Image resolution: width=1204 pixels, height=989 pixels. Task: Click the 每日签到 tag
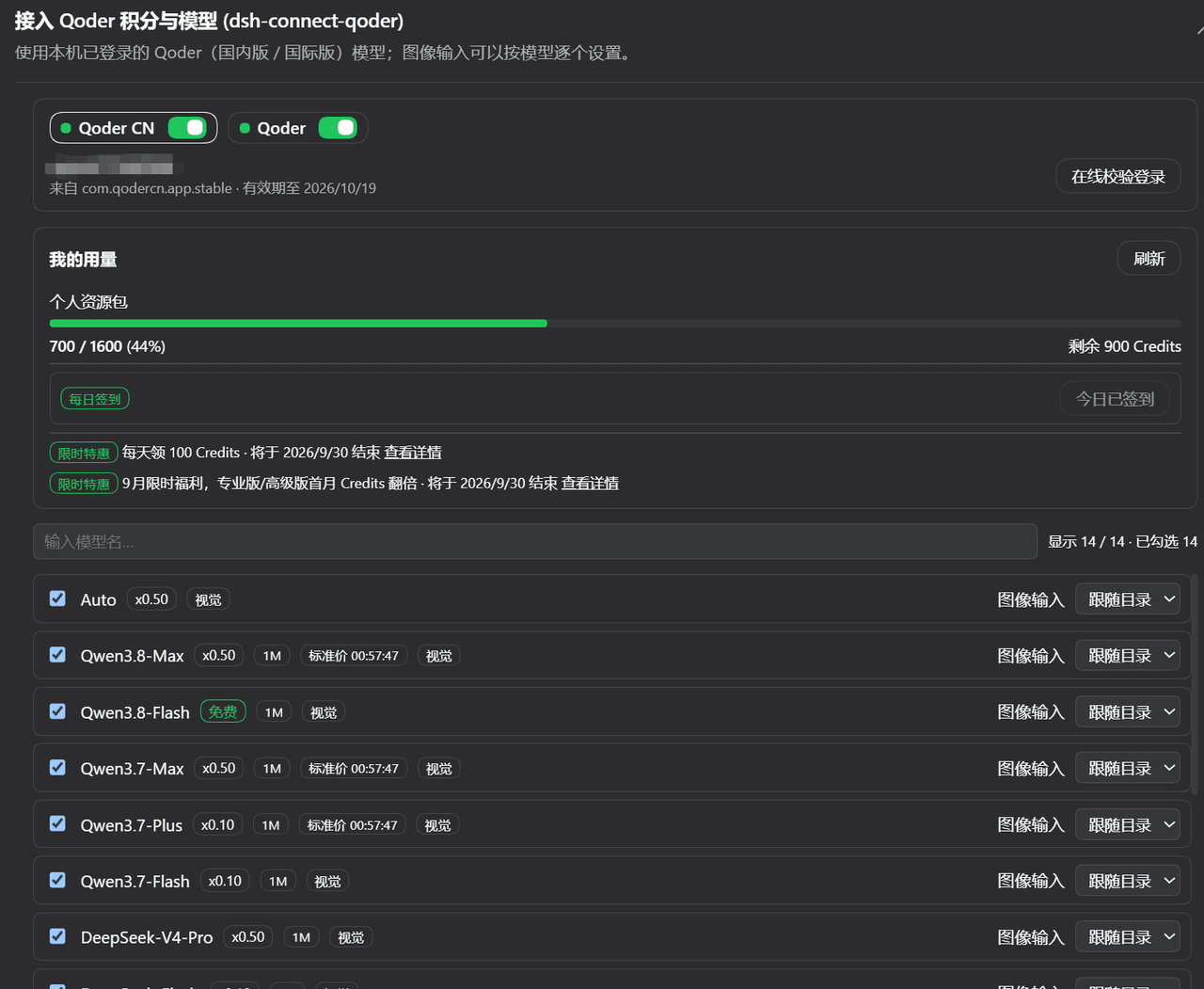[x=95, y=399]
